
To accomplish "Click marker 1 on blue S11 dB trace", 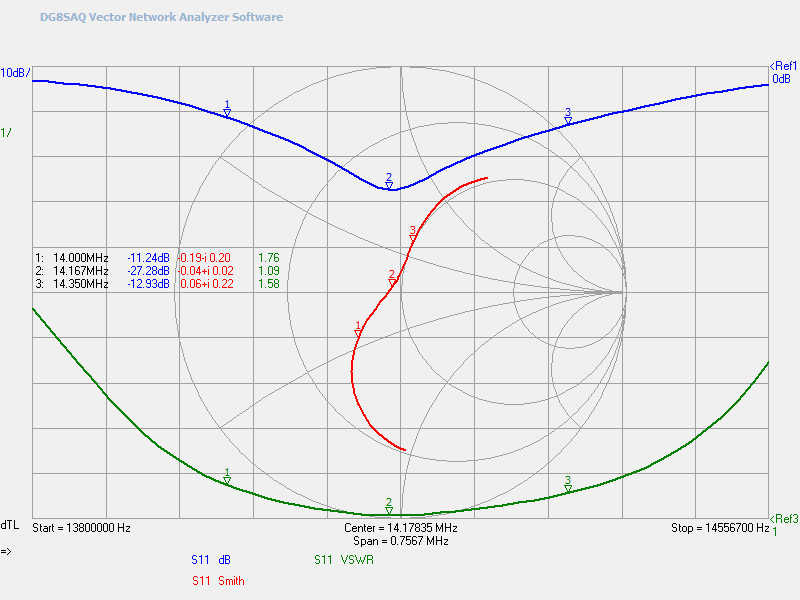I will (x=227, y=113).
